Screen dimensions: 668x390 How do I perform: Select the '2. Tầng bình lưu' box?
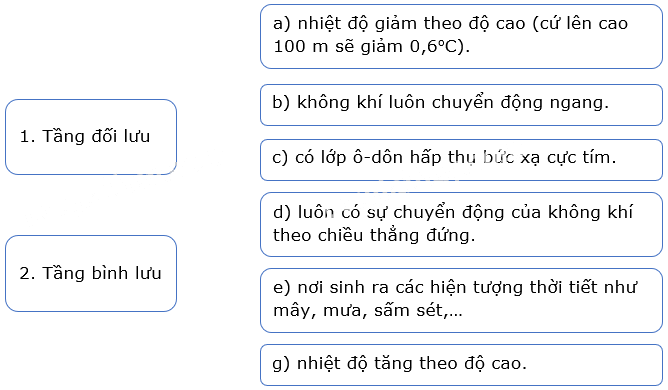click(91, 273)
